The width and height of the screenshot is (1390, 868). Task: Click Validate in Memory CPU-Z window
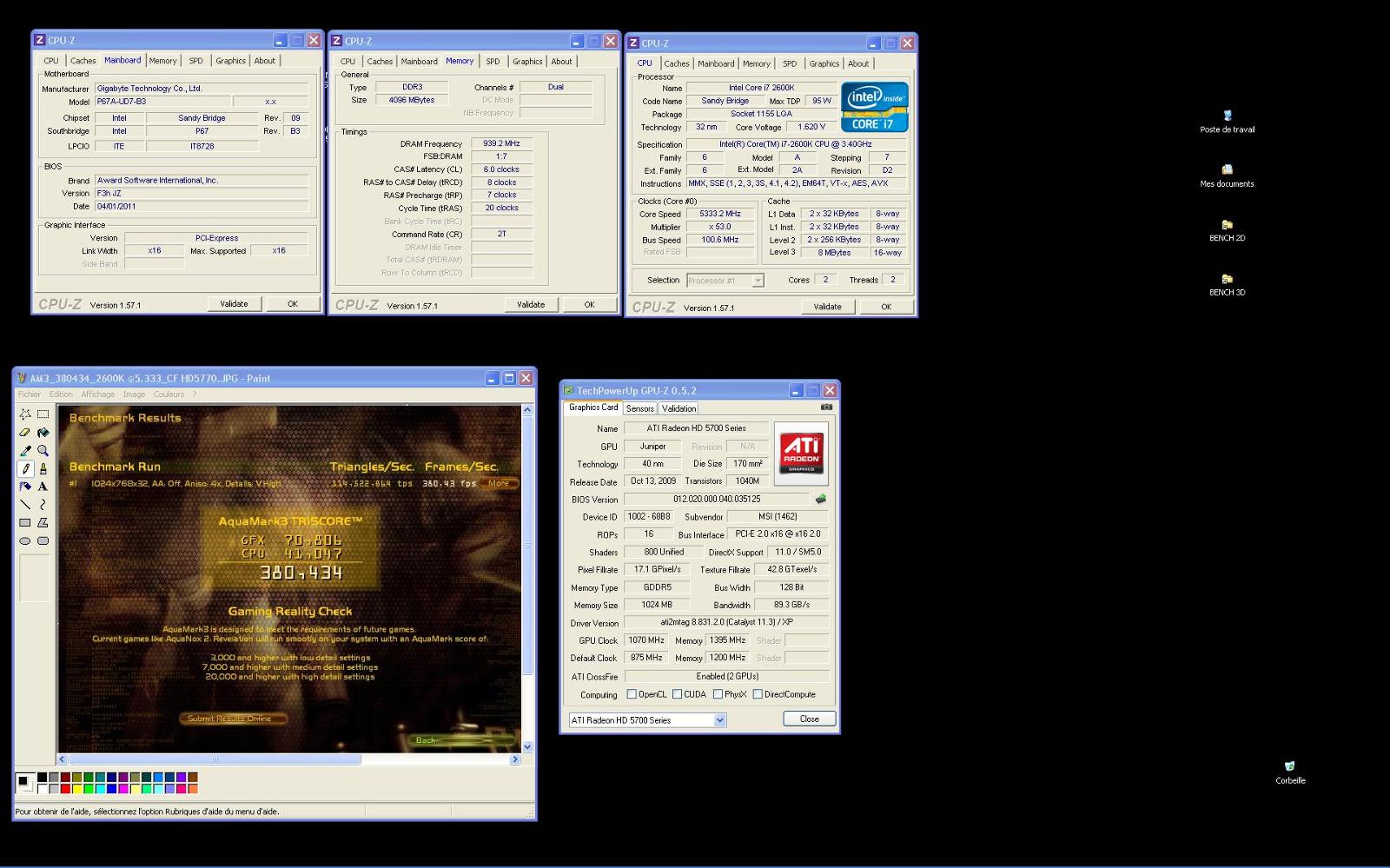pyautogui.click(x=531, y=305)
